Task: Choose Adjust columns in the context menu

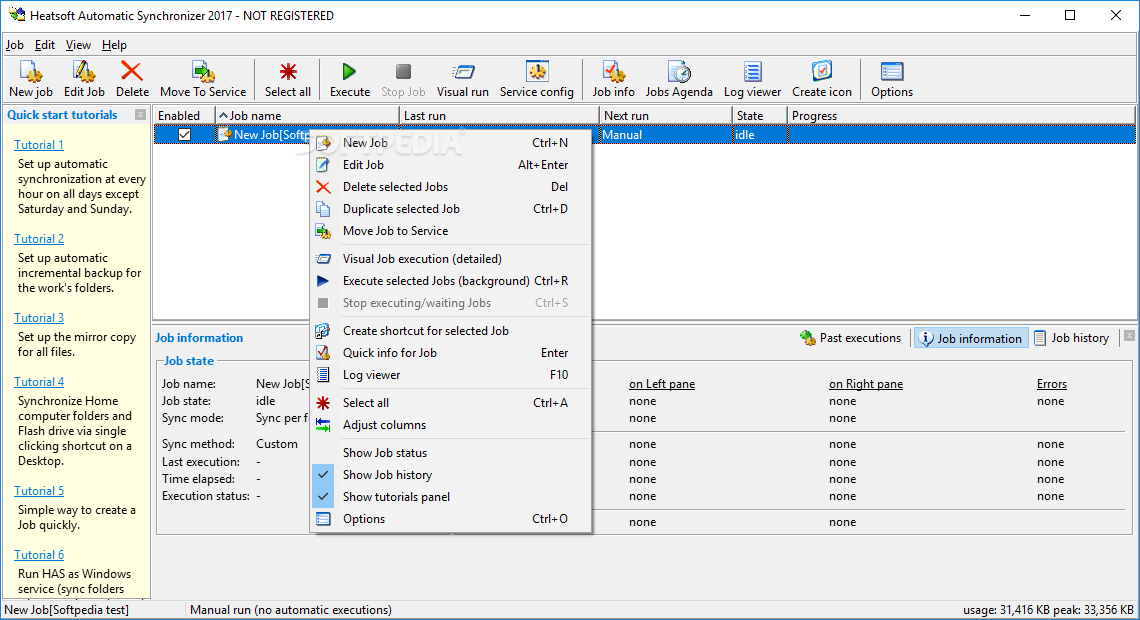Action: 451,424
